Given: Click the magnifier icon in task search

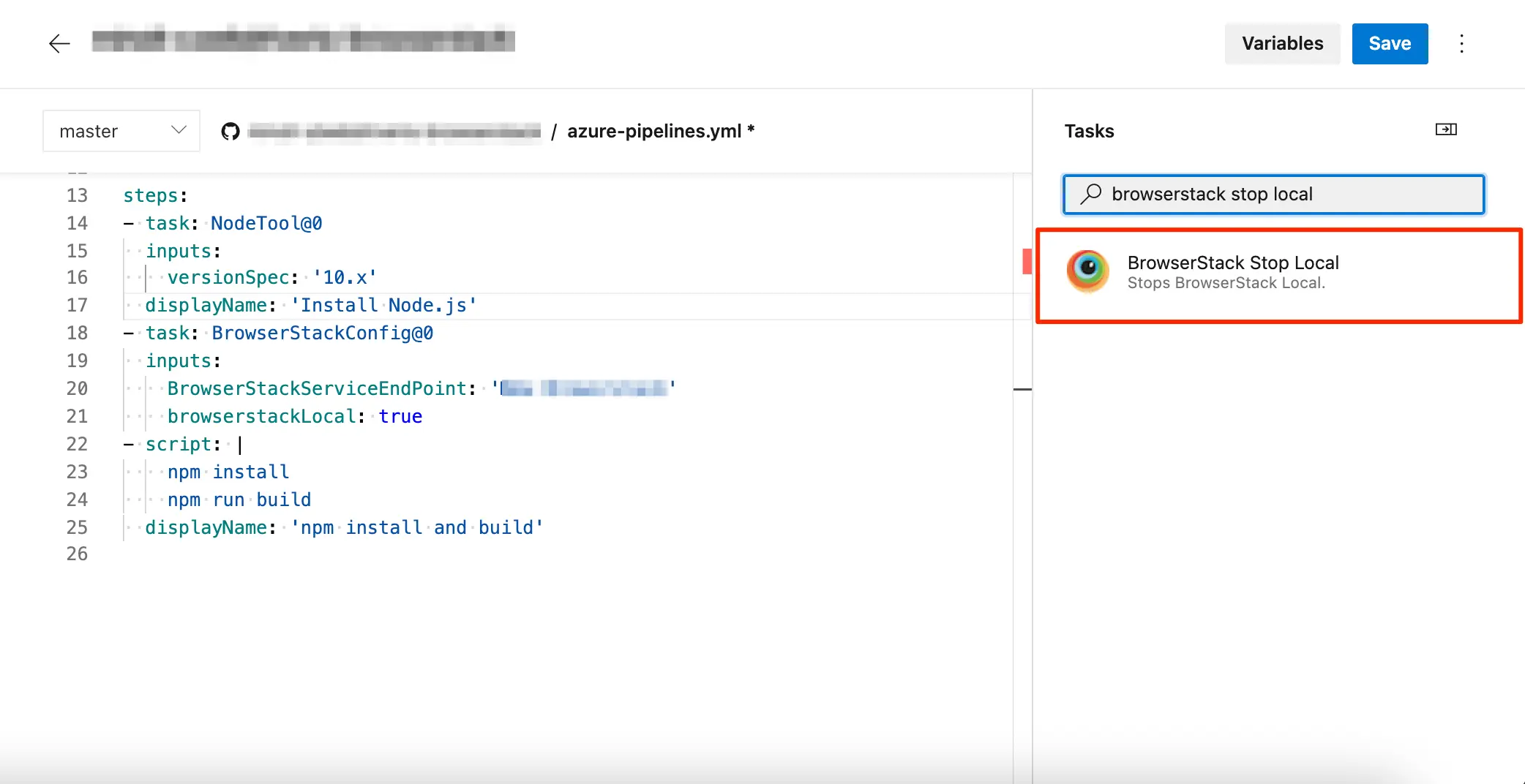Looking at the screenshot, I should 1091,194.
